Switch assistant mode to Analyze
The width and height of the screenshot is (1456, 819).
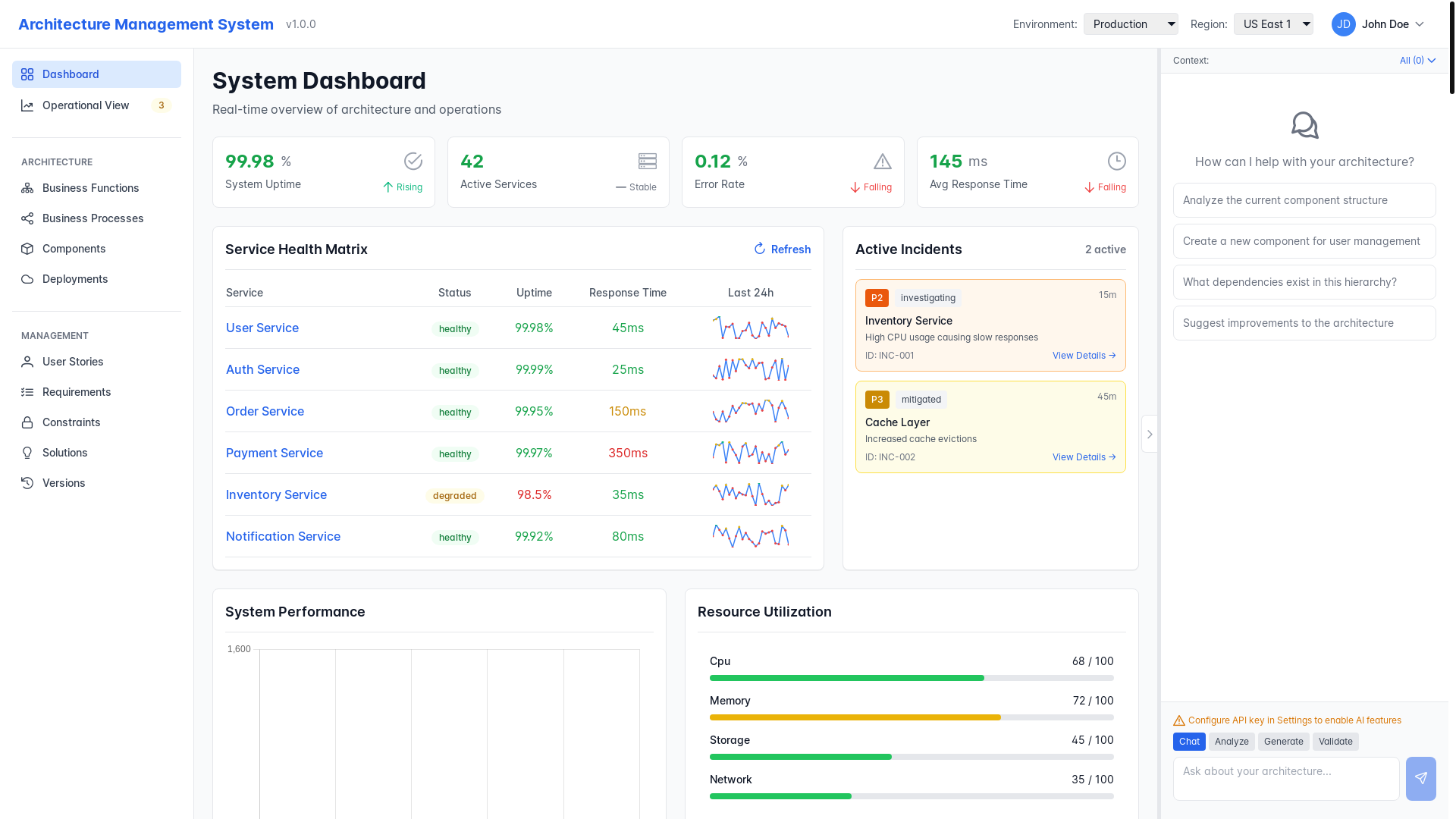pyautogui.click(x=1231, y=742)
